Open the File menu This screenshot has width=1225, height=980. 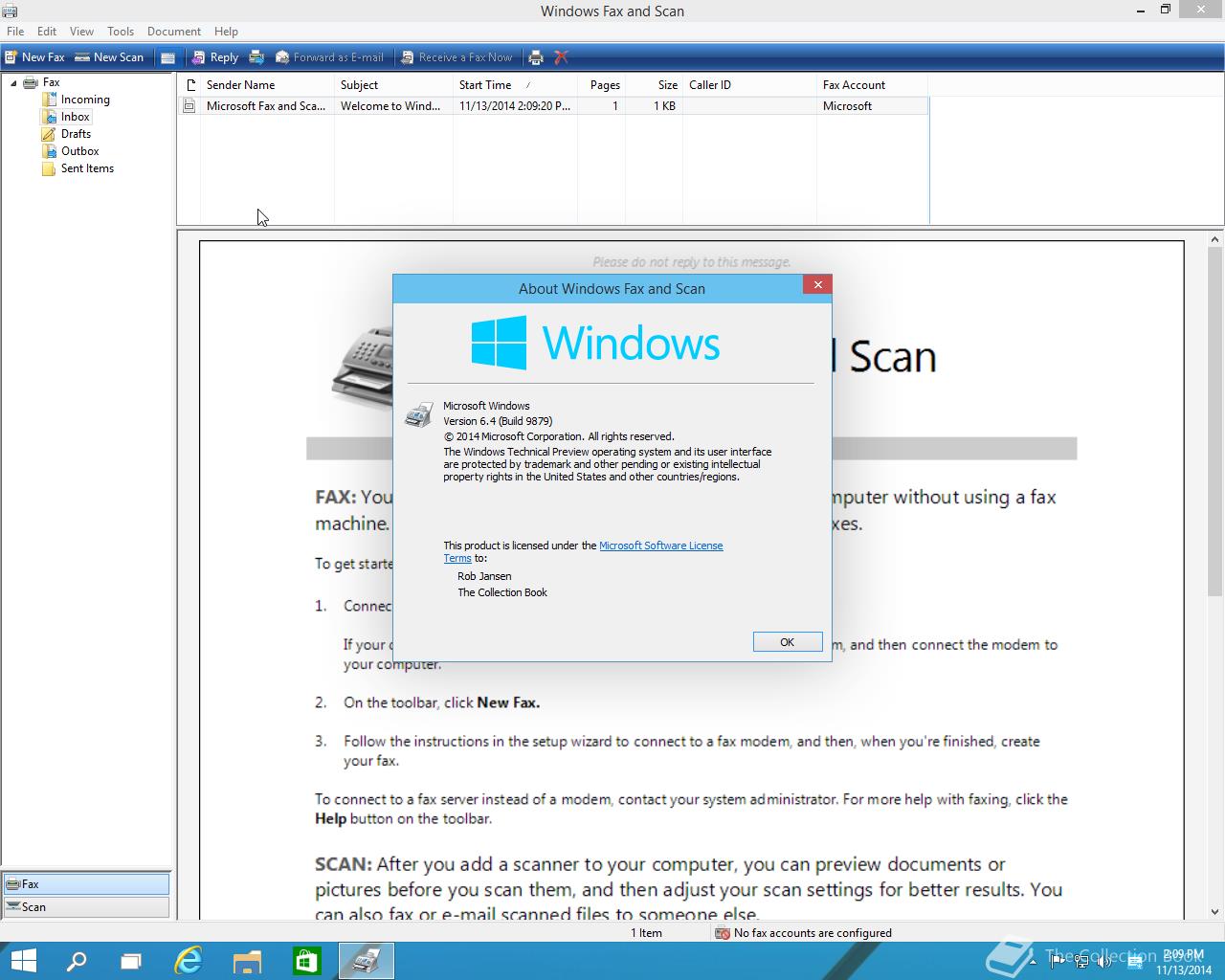[15, 32]
